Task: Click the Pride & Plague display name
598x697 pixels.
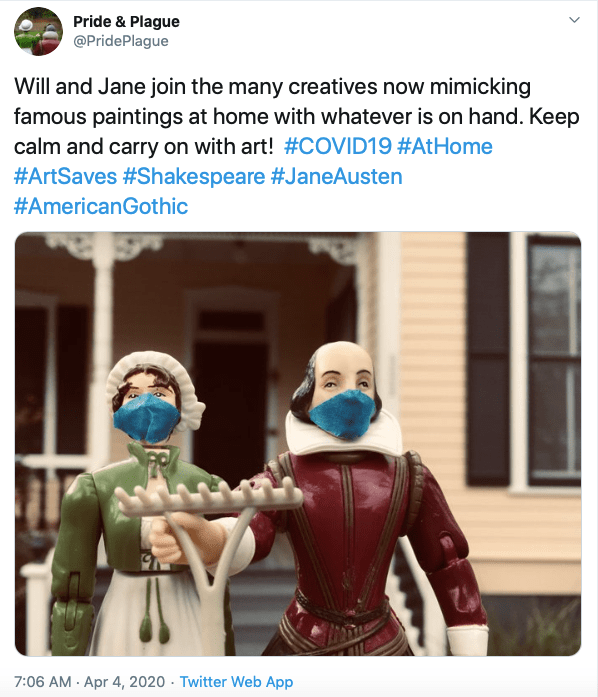Action: coord(126,21)
